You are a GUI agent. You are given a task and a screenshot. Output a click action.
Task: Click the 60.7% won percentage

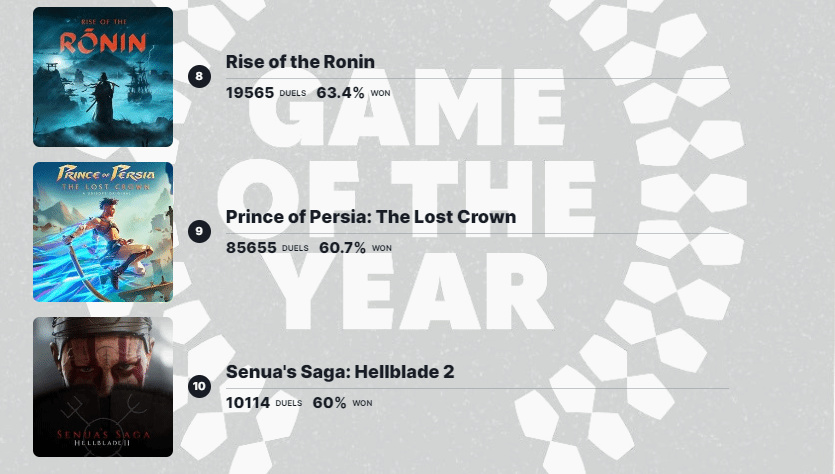point(342,248)
